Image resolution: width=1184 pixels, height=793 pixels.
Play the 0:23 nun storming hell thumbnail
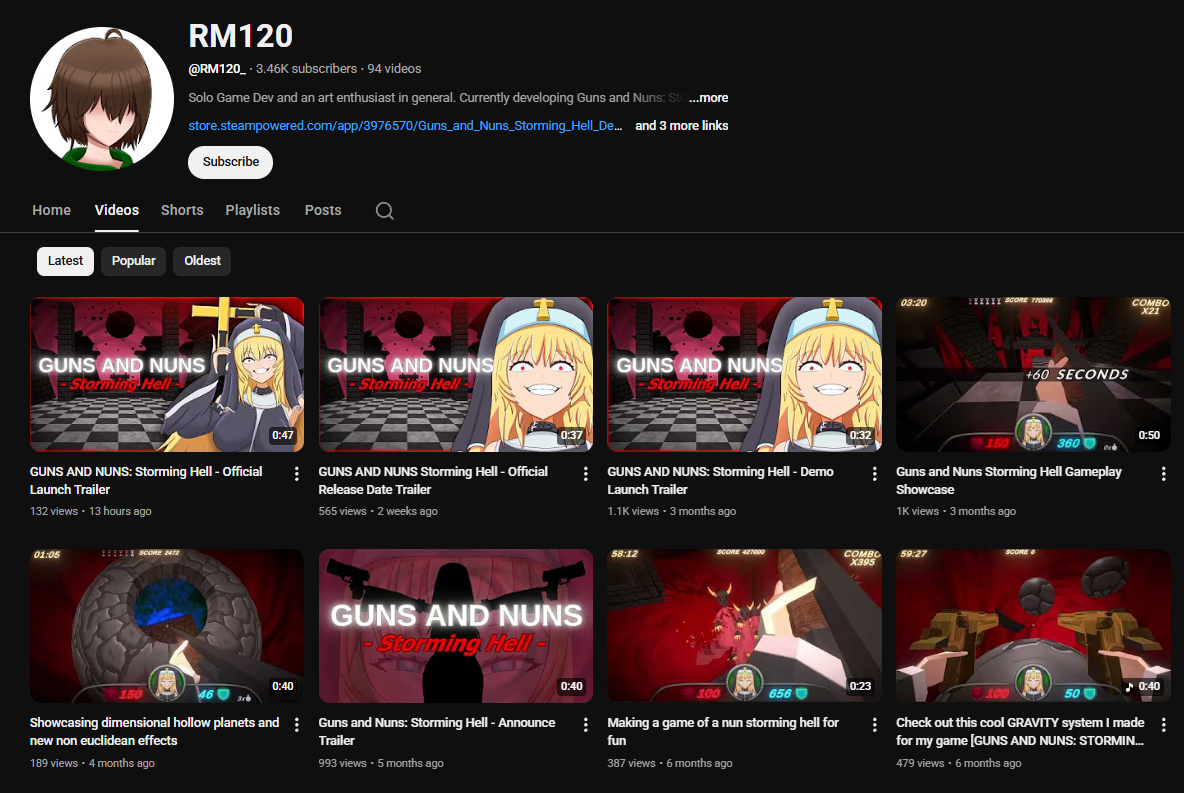pos(745,626)
